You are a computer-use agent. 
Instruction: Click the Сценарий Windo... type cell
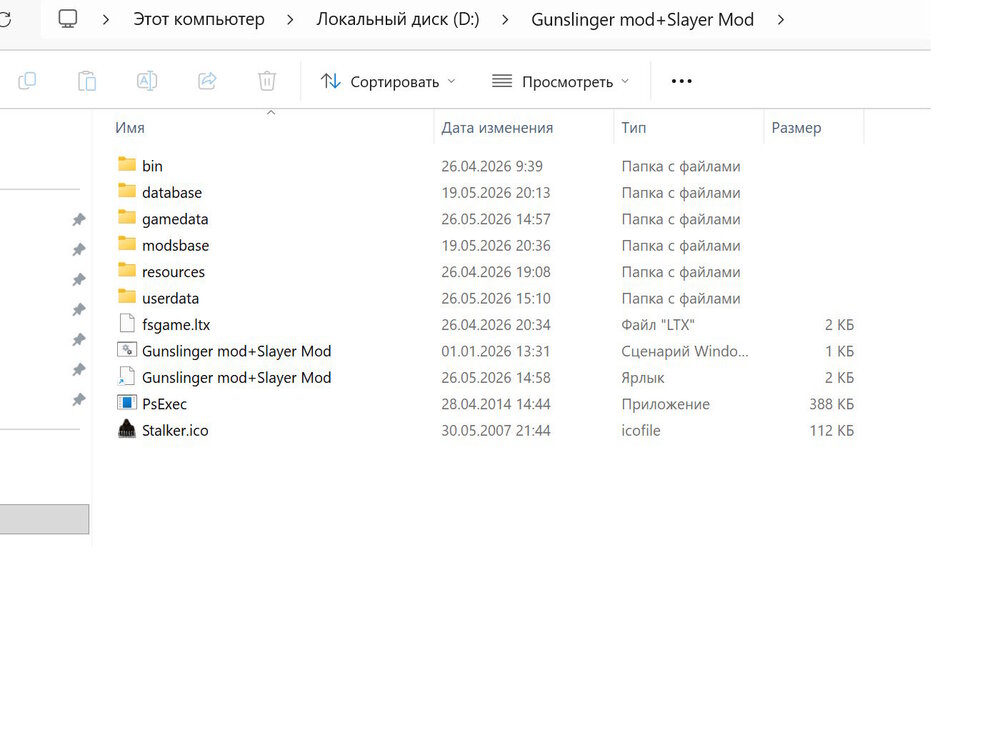click(685, 351)
